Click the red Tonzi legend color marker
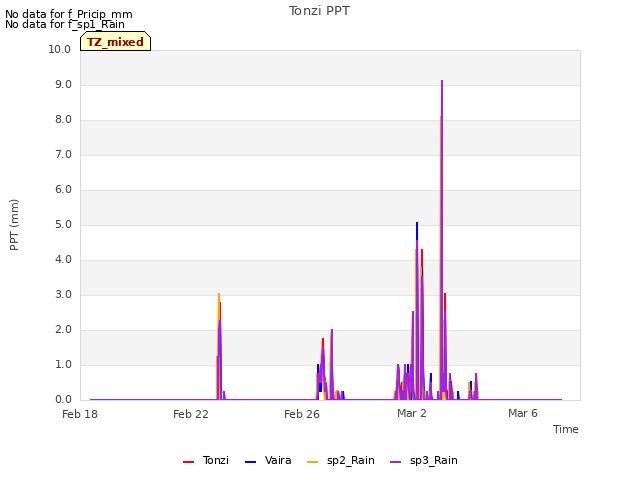The height and width of the screenshot is (480, 640). [x=188, y=462]
